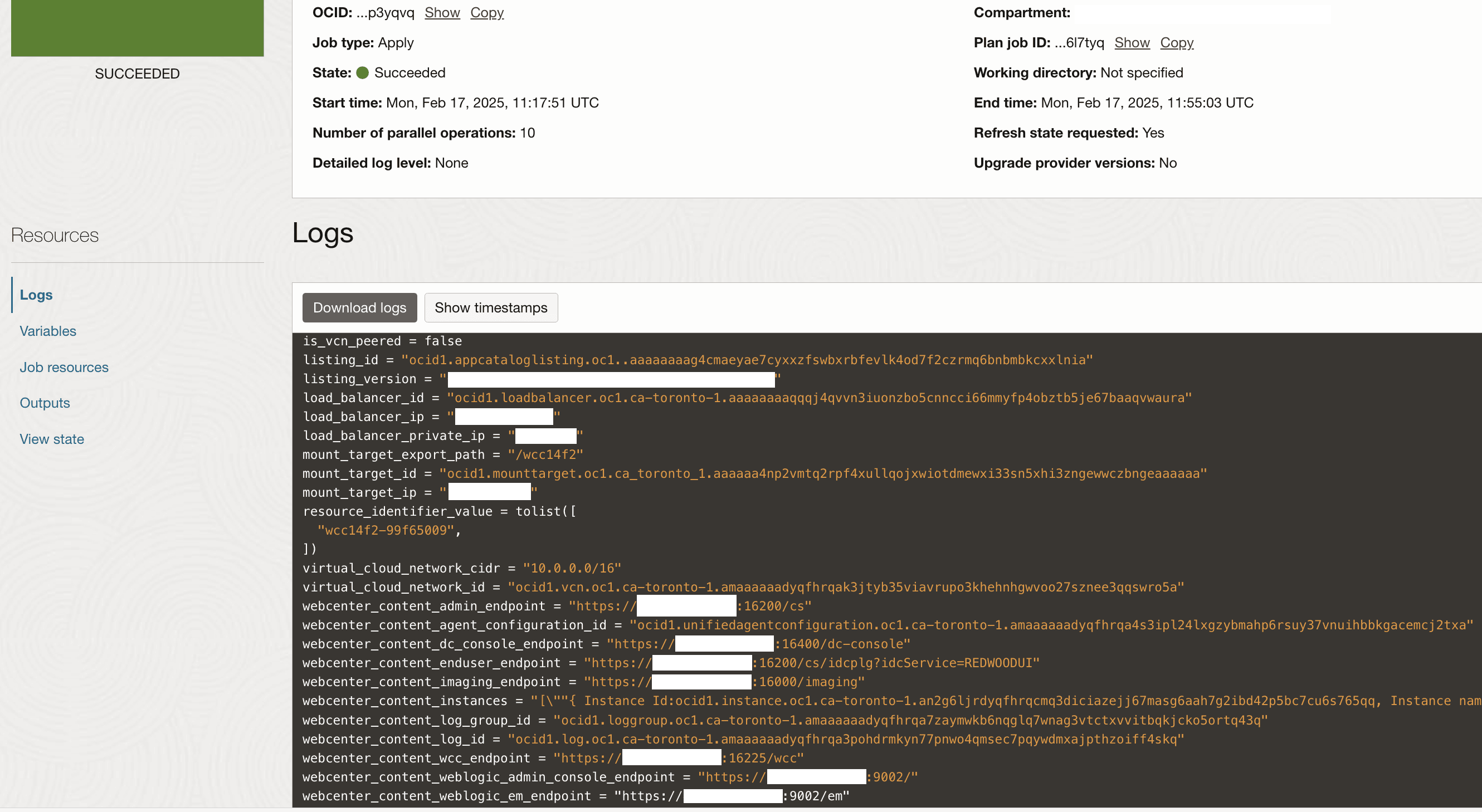
Task: Click the Detailed log level: None text
Action: pos(390,163)
